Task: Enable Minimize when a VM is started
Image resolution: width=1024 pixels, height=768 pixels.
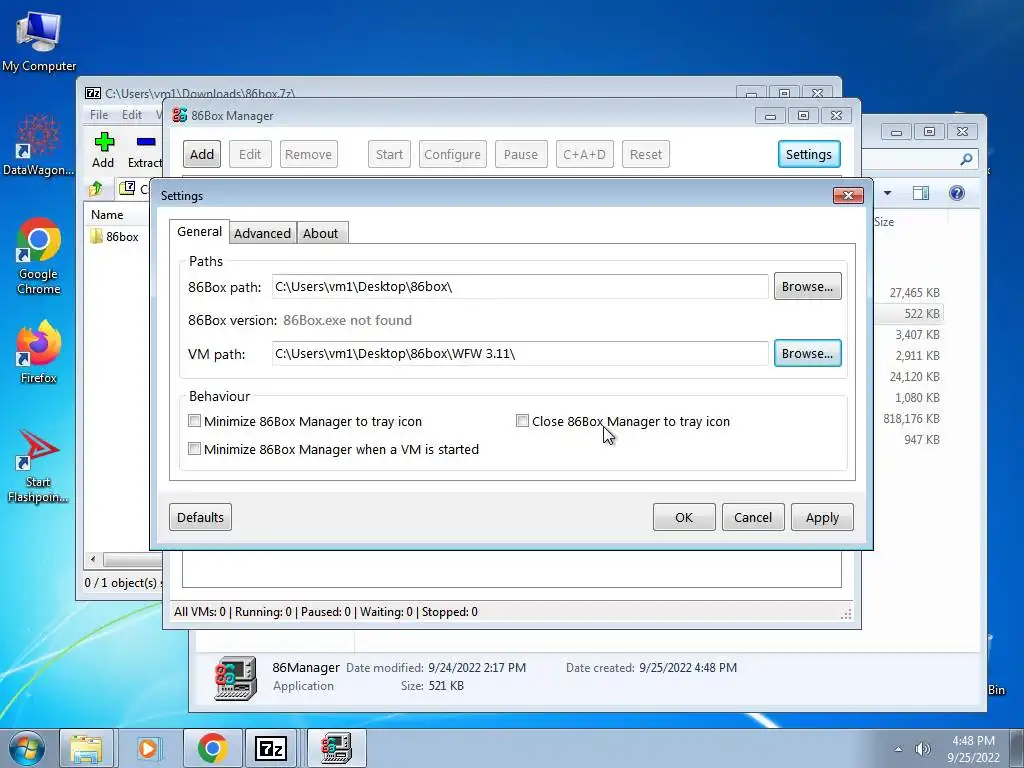Action: (x=194, y=449)
